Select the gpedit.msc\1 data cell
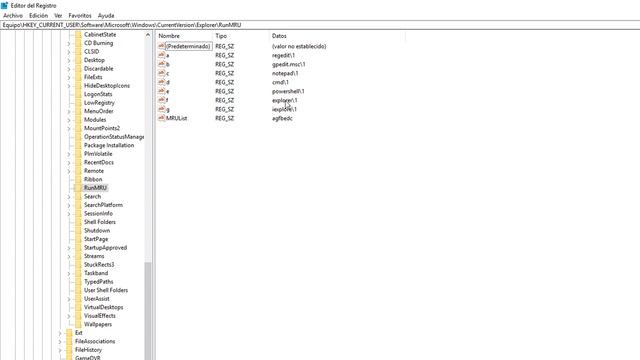Screen dimensions: 640x360 289,64
